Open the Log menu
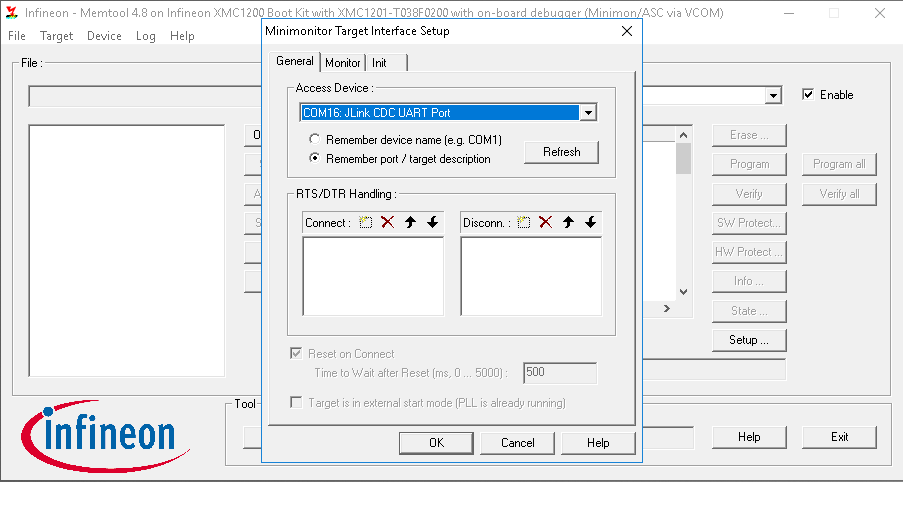903x526 pixels. tap(146, 36)
